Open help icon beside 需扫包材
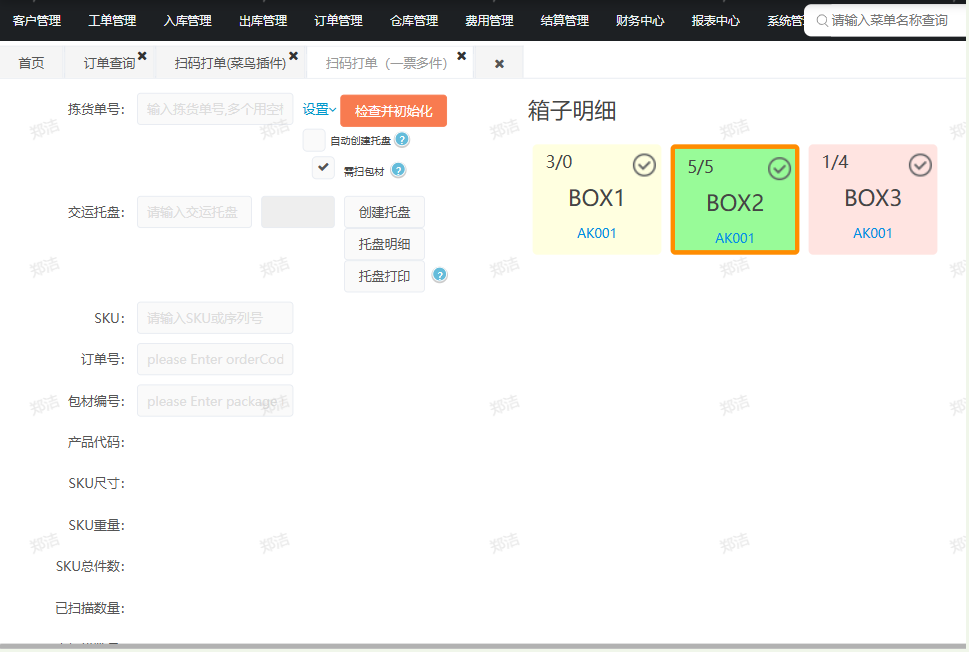Image resolution: width=969 pixels, height=652 pixels. pyautogui.click(x=399, y=170)
